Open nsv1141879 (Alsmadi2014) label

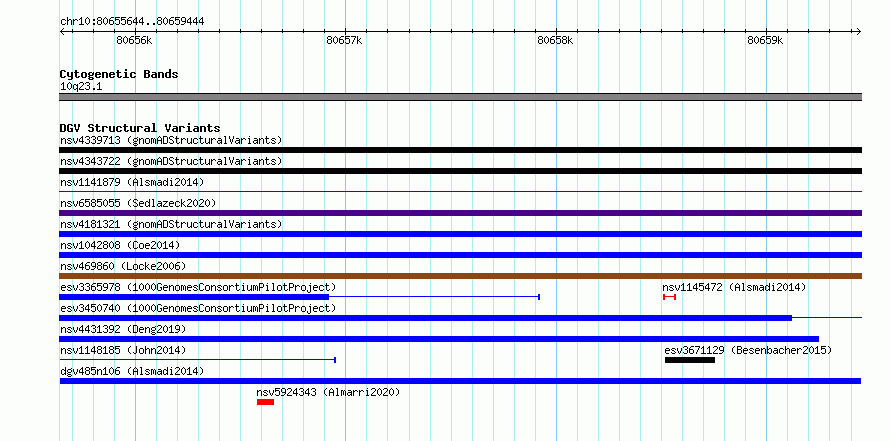132,182
